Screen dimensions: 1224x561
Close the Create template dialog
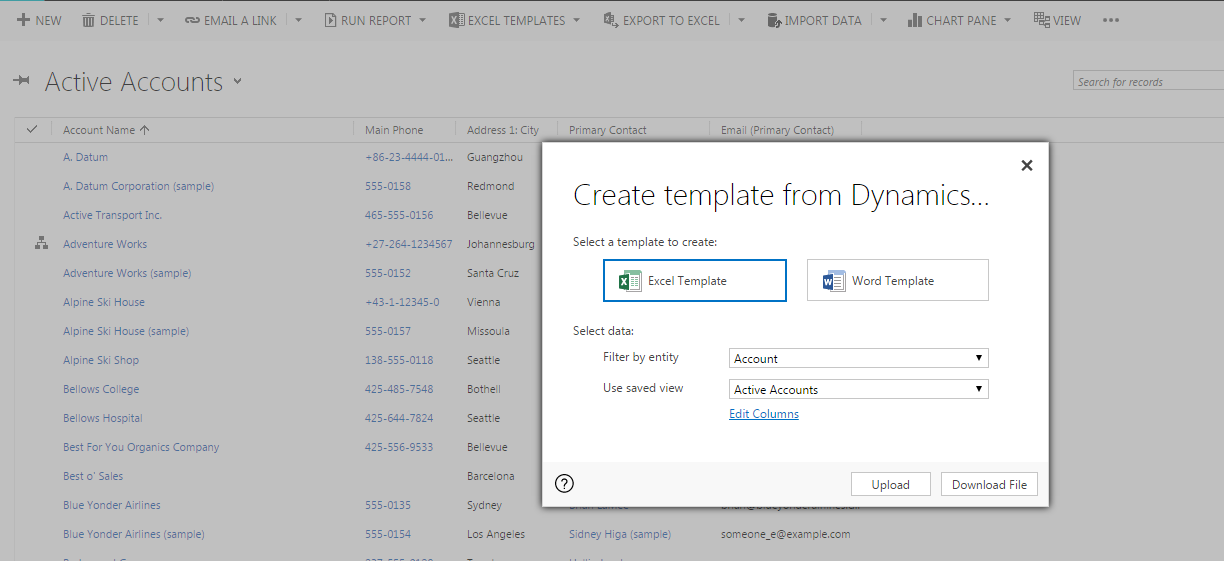[x=1026, y=166]
